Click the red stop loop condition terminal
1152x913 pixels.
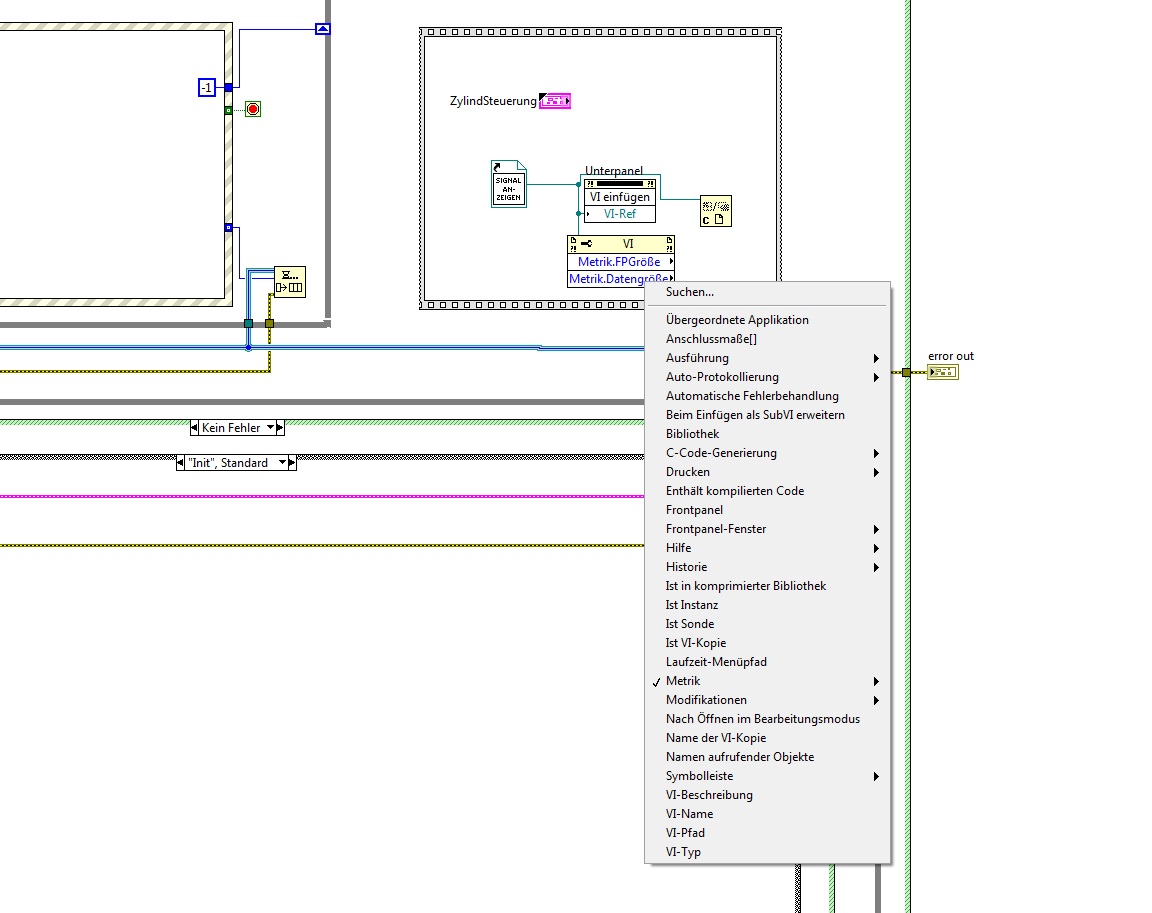click(x=253, y=109)
